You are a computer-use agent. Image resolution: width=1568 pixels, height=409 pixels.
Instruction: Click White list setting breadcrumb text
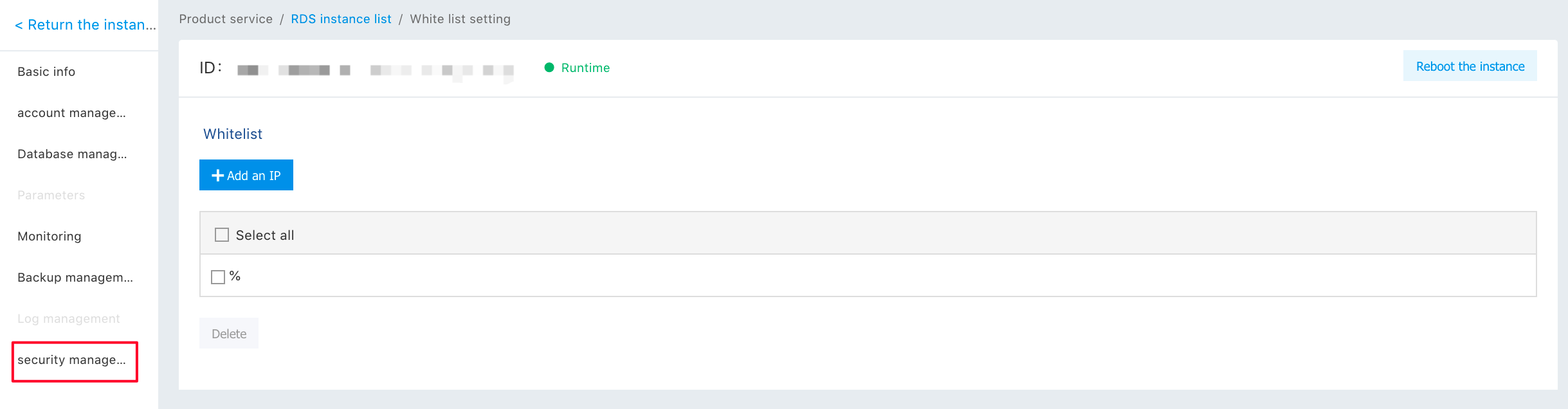point(460,19)
